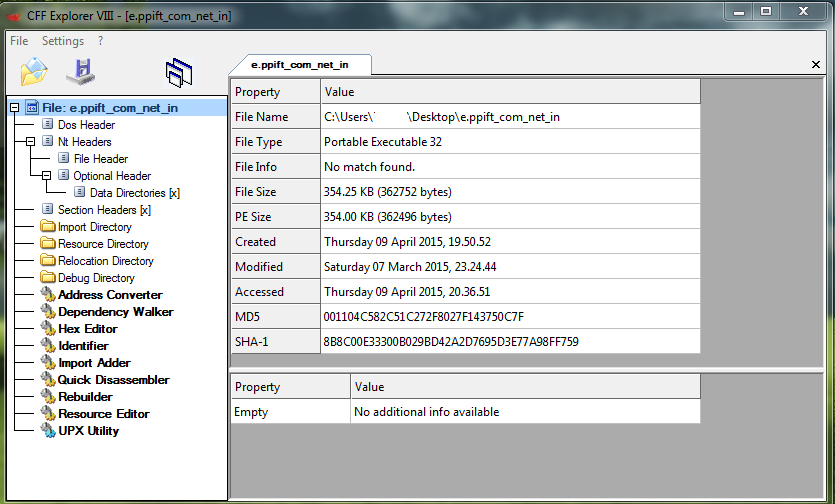Click the Import Directory folder icon

(x=48, y=226)
